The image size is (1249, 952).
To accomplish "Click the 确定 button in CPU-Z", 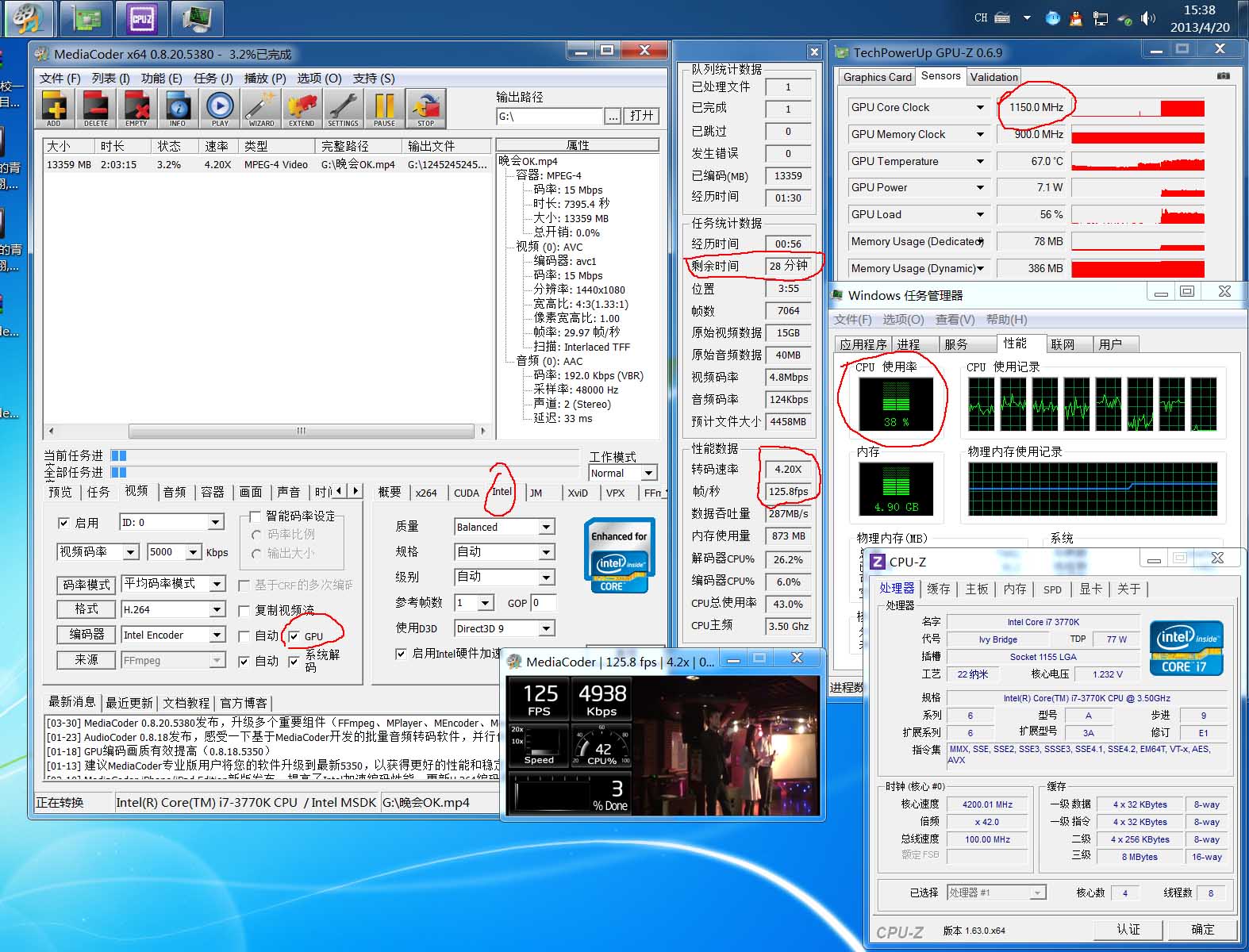I will 1202,929.
